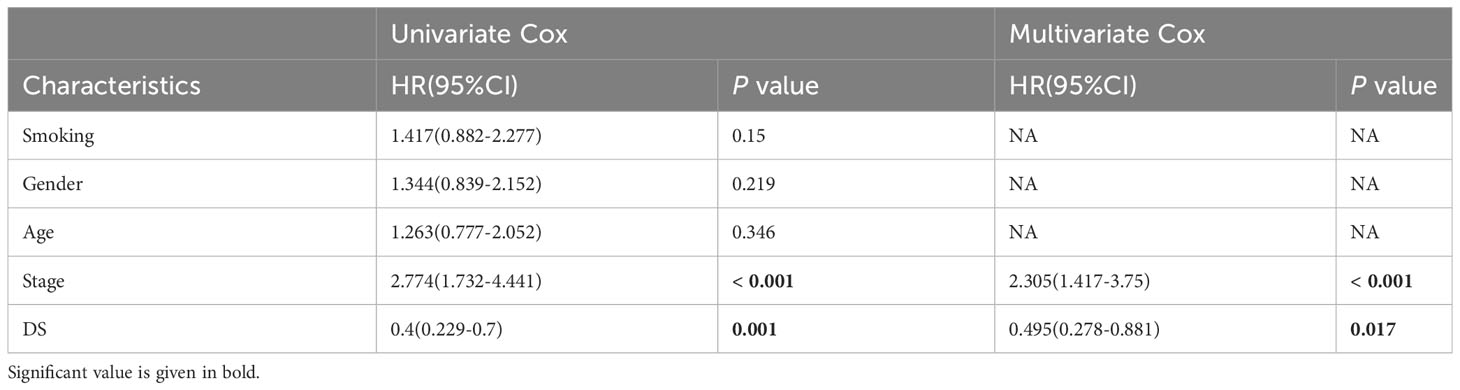This screenshot has width=1460, height=390.
Task: Click the Age row label
Action: [x=39, y=233]
